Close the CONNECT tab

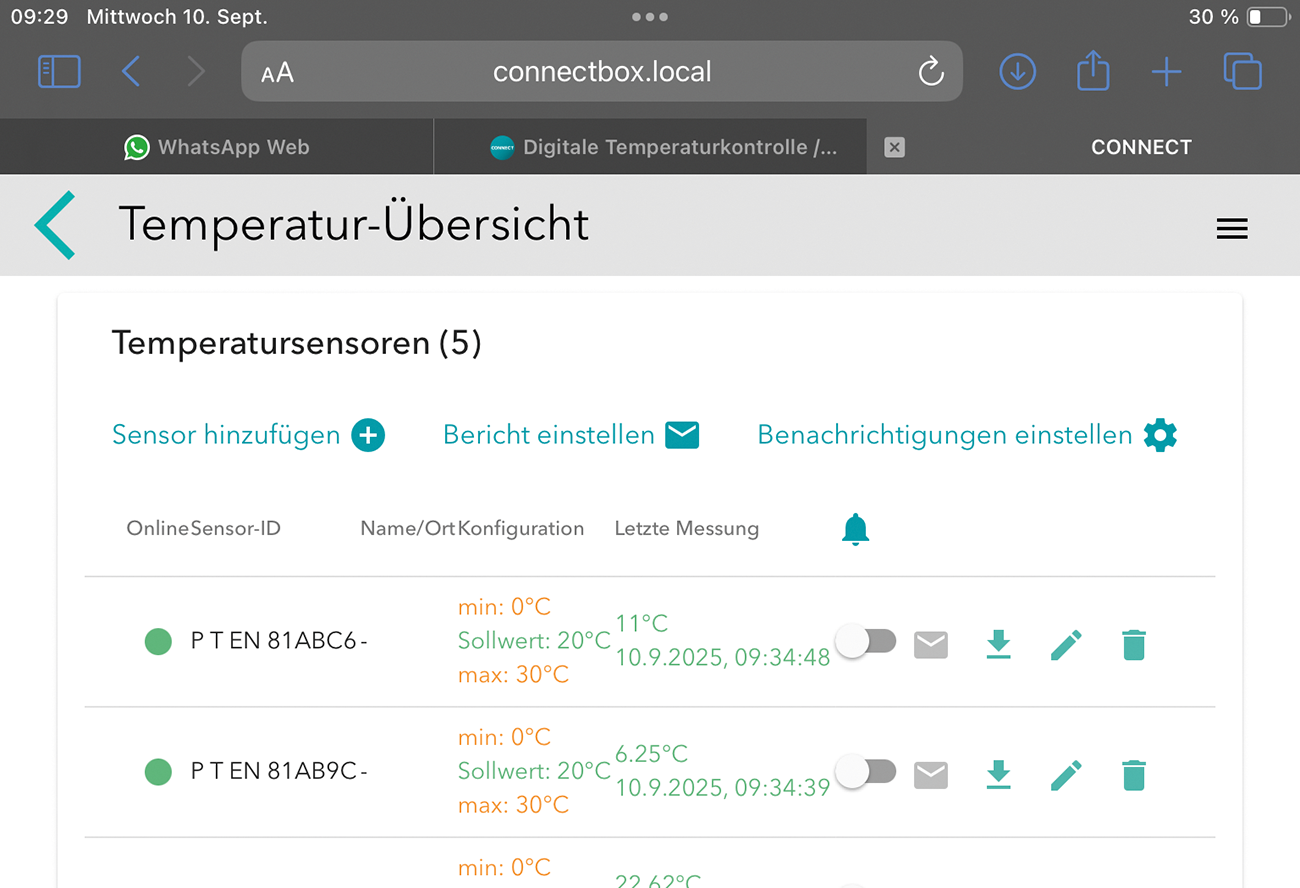[895, 147]
